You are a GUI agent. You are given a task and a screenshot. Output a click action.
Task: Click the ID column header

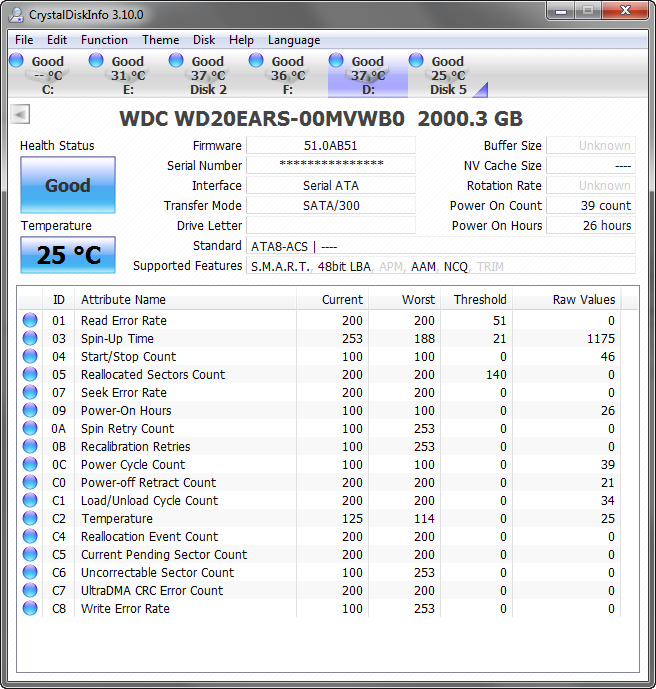coord(58,300)
